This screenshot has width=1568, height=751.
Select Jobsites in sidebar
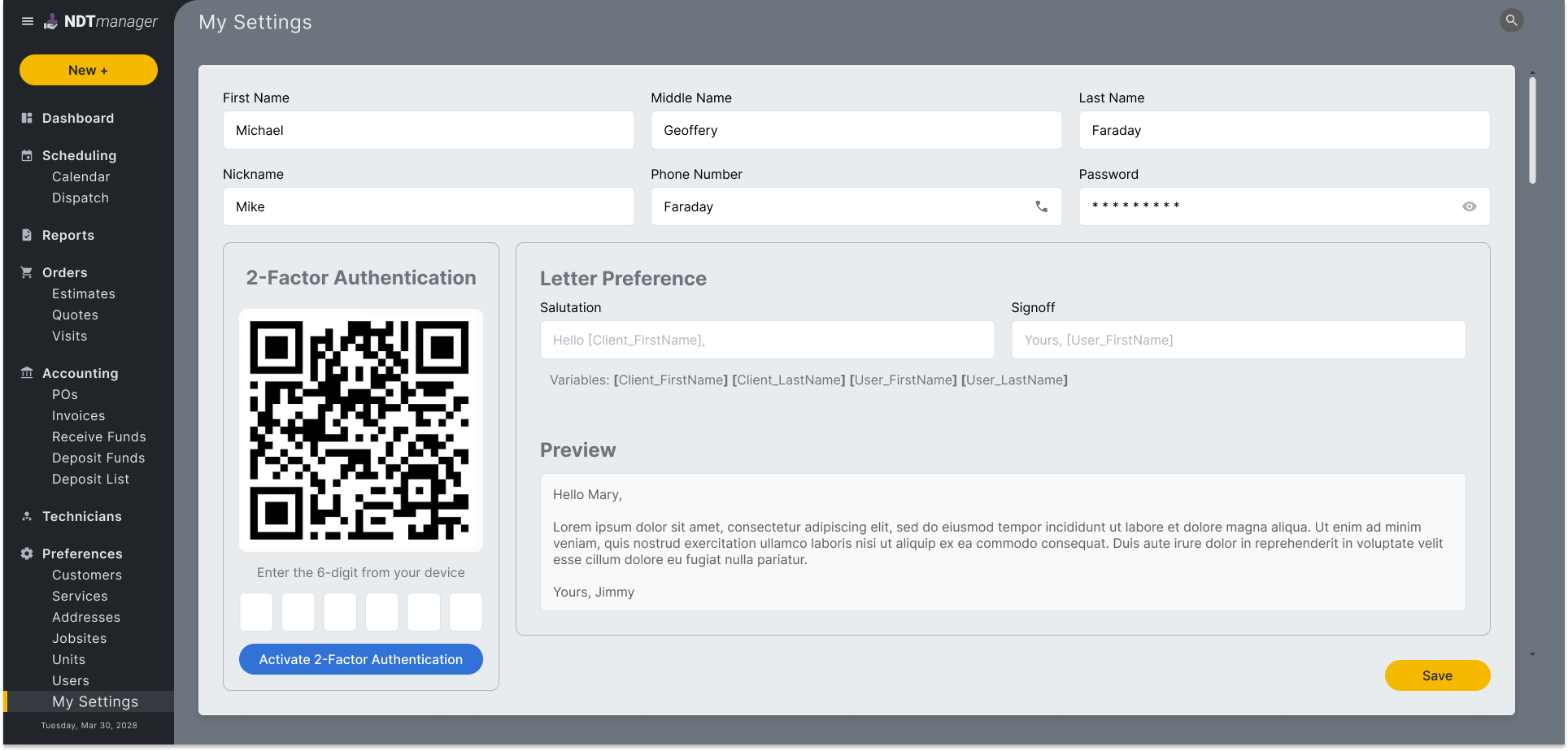[80, 638]
